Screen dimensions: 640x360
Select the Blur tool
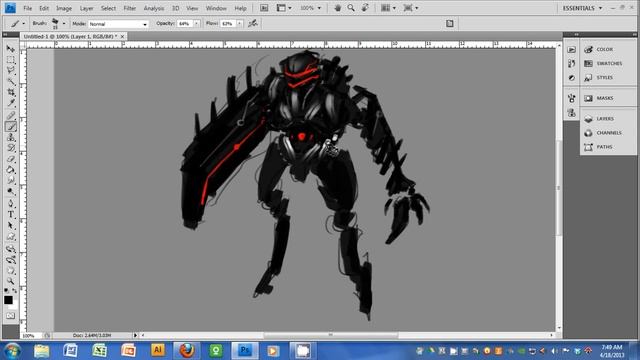click(x=11, y=181)
